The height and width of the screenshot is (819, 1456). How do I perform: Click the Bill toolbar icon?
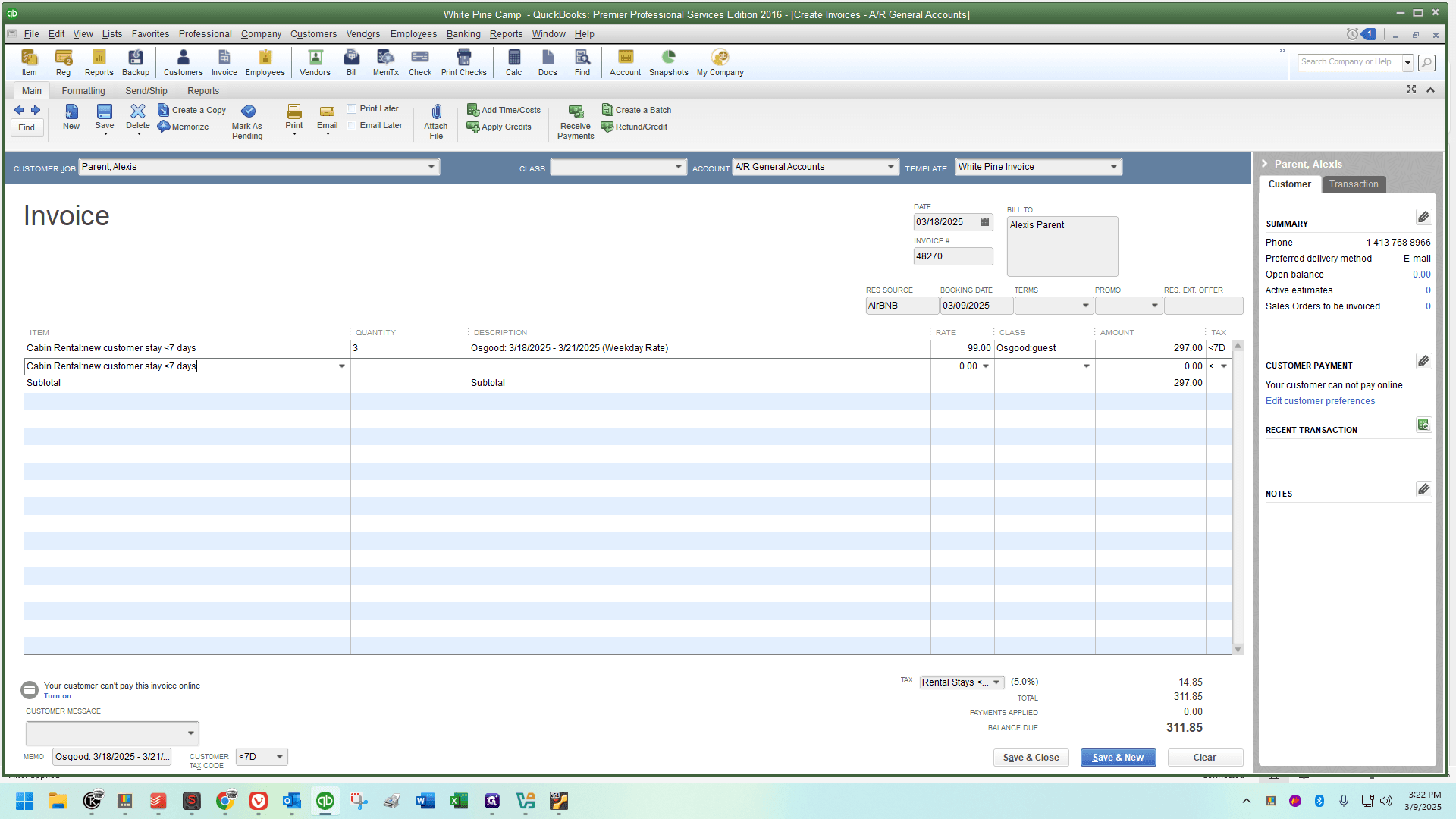click(351, 62)
